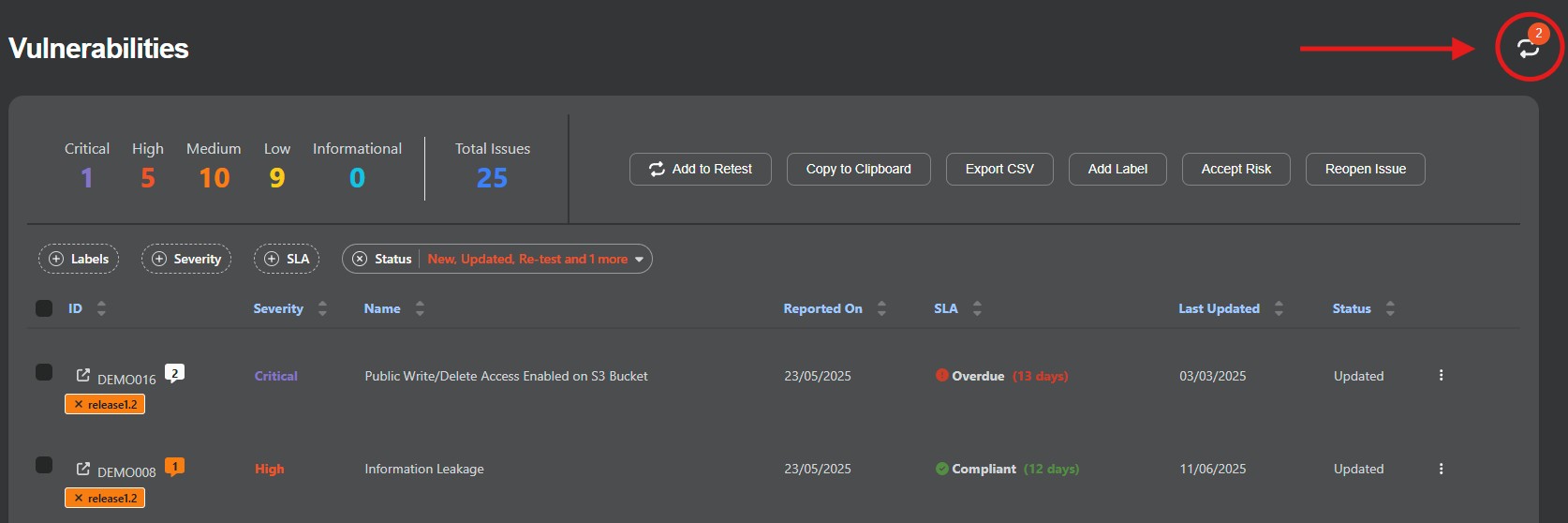This screenshot has width=1568, height=523.
Task: Open three-dot menu for DEMO016 row
Action: click(1441, 375)
